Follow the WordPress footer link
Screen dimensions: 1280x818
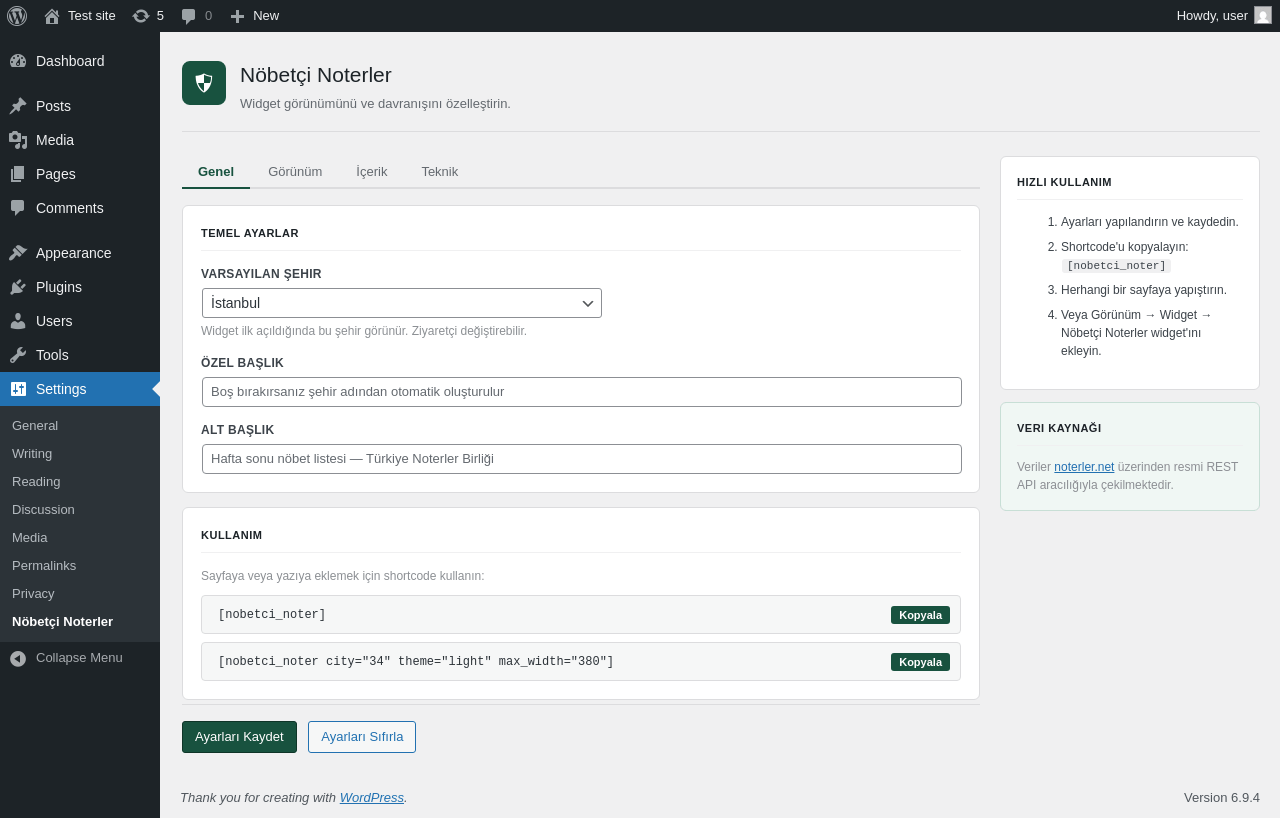[371, 797]
